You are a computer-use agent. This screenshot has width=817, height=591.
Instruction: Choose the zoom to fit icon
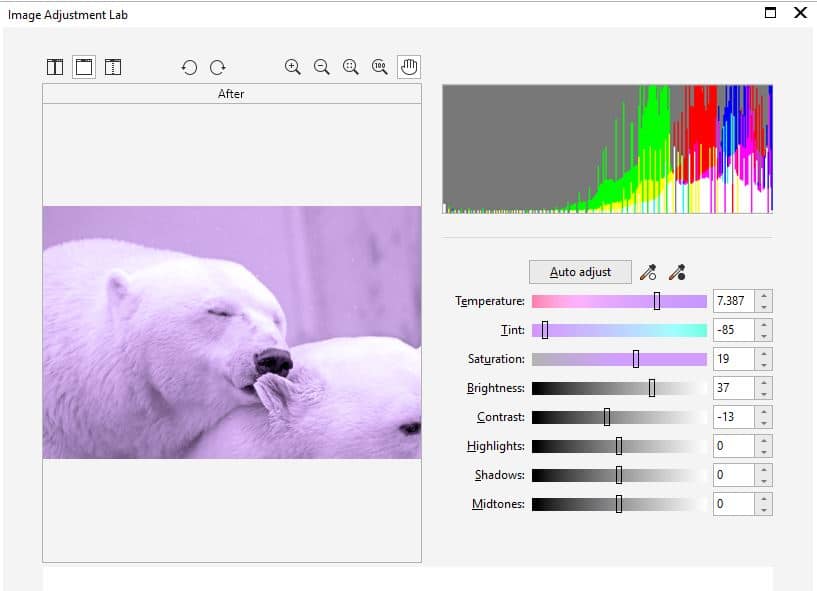(x=351, y=67)
